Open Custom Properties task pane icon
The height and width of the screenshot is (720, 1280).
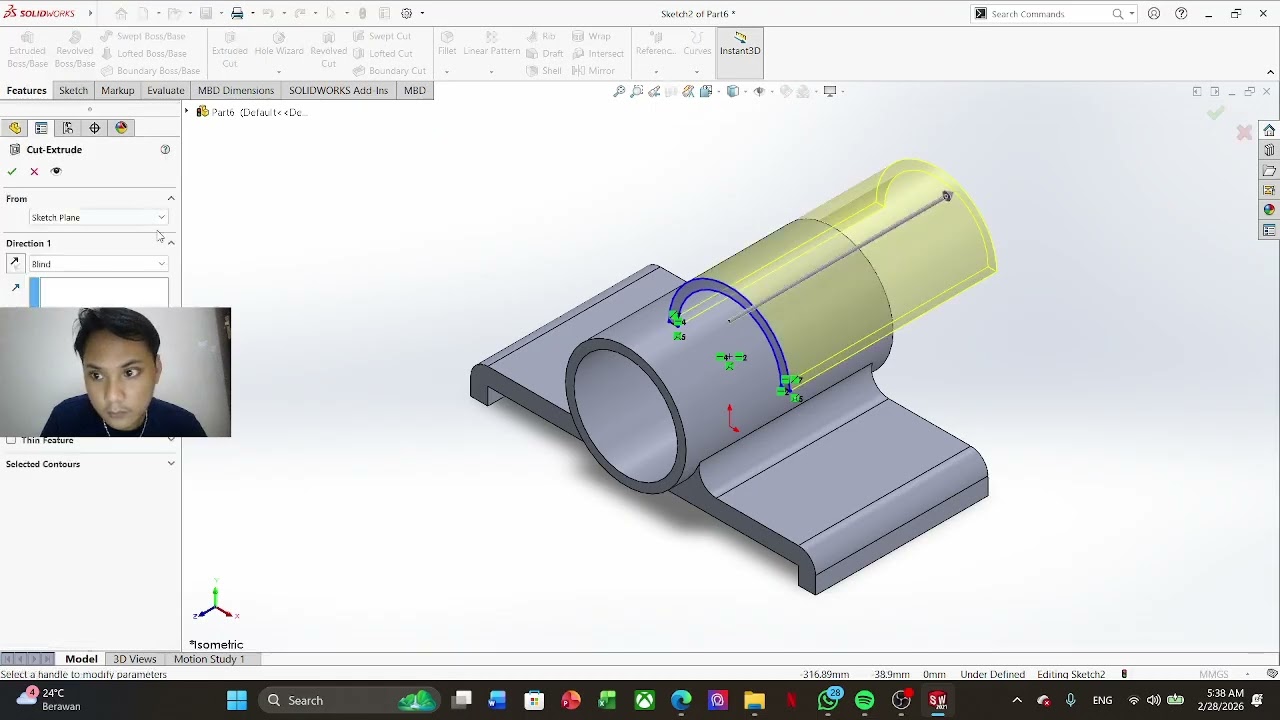click(1269, 231)
